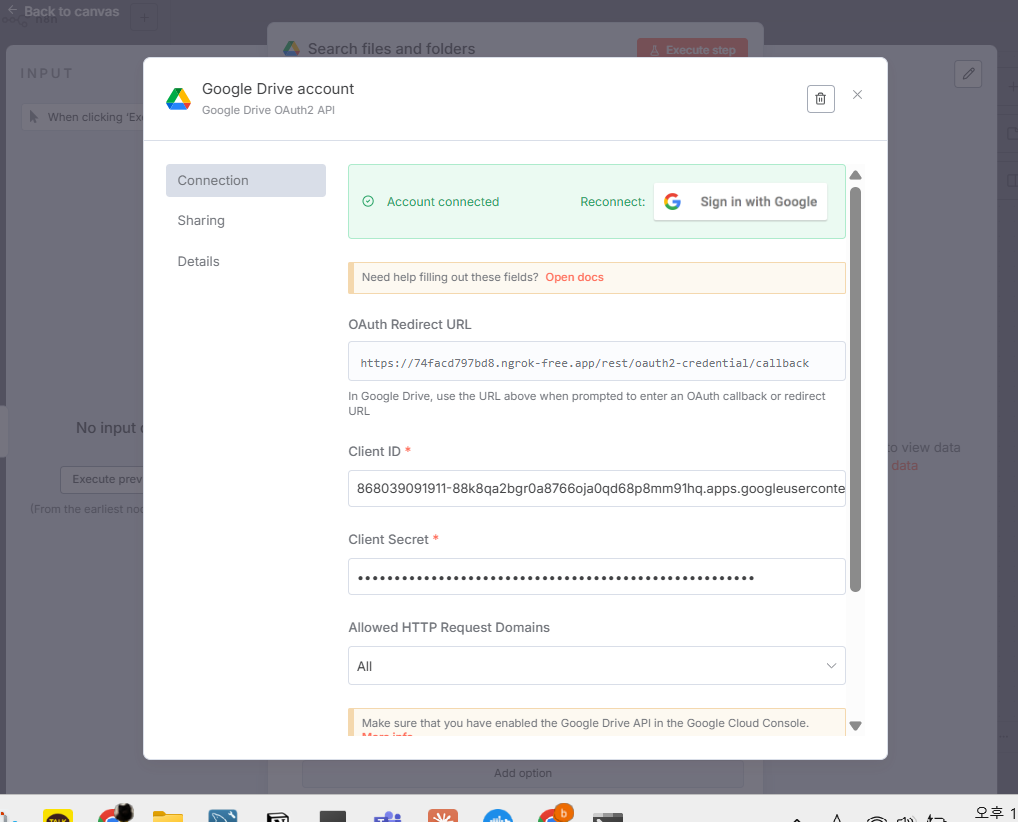Click the Account connected check icon
The height and width of the screenshot is (822, 1018).
[x=368, y=202]
